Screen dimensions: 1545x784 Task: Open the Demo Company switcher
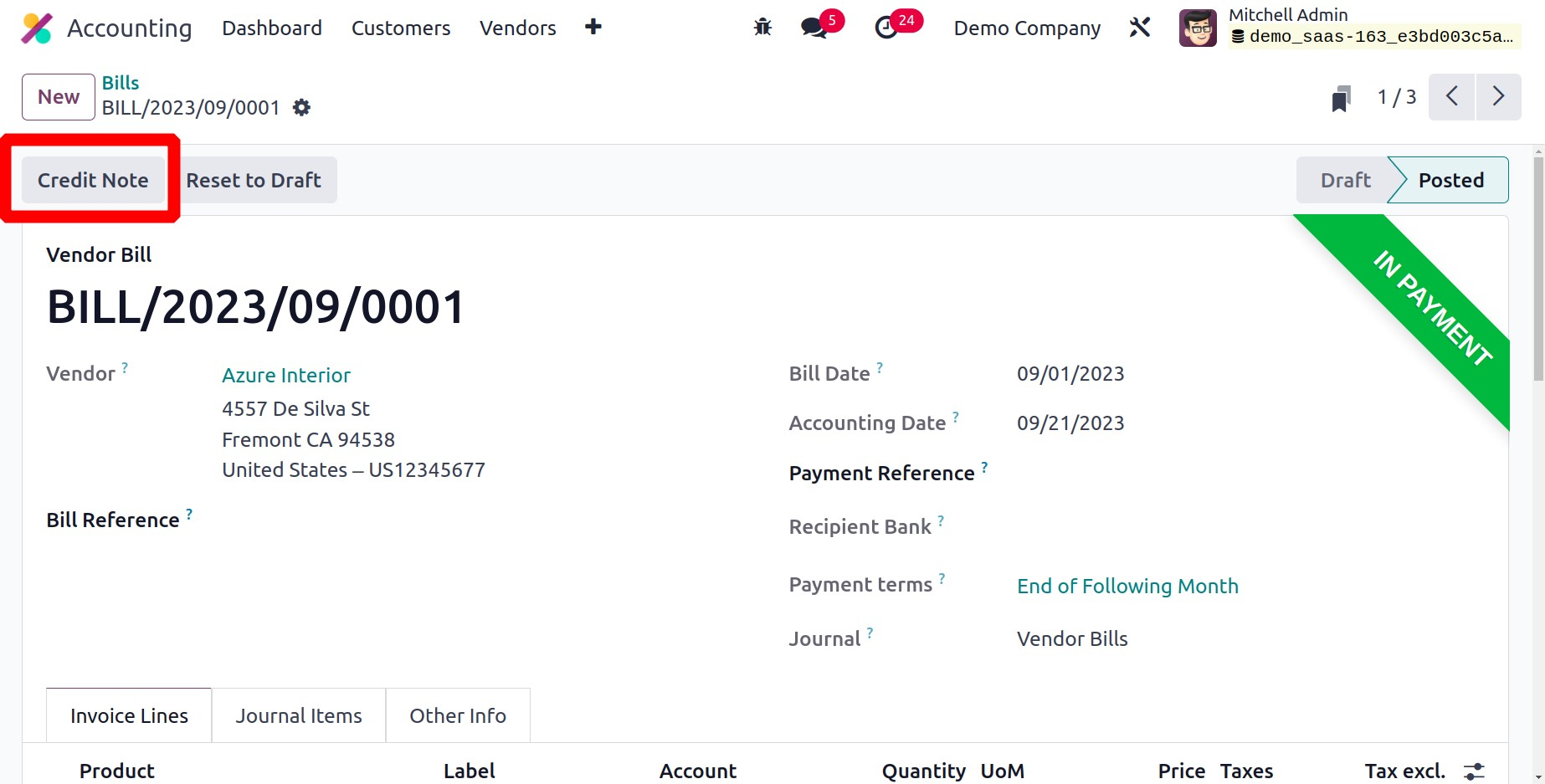coord(1027,28)
